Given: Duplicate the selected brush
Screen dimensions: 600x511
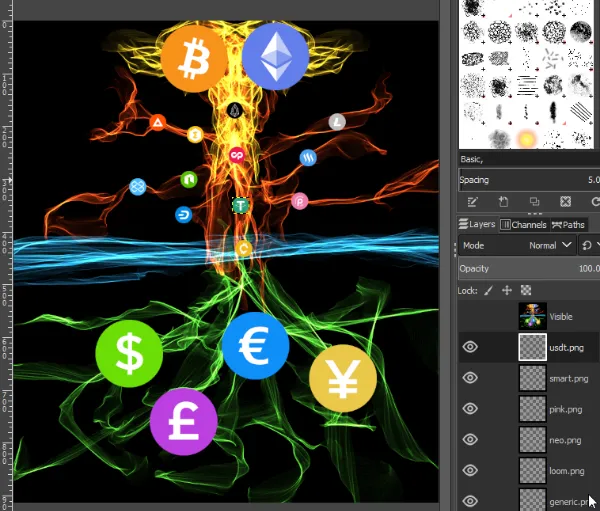Looking at the screenshot, I should click(x=534, y=201).
